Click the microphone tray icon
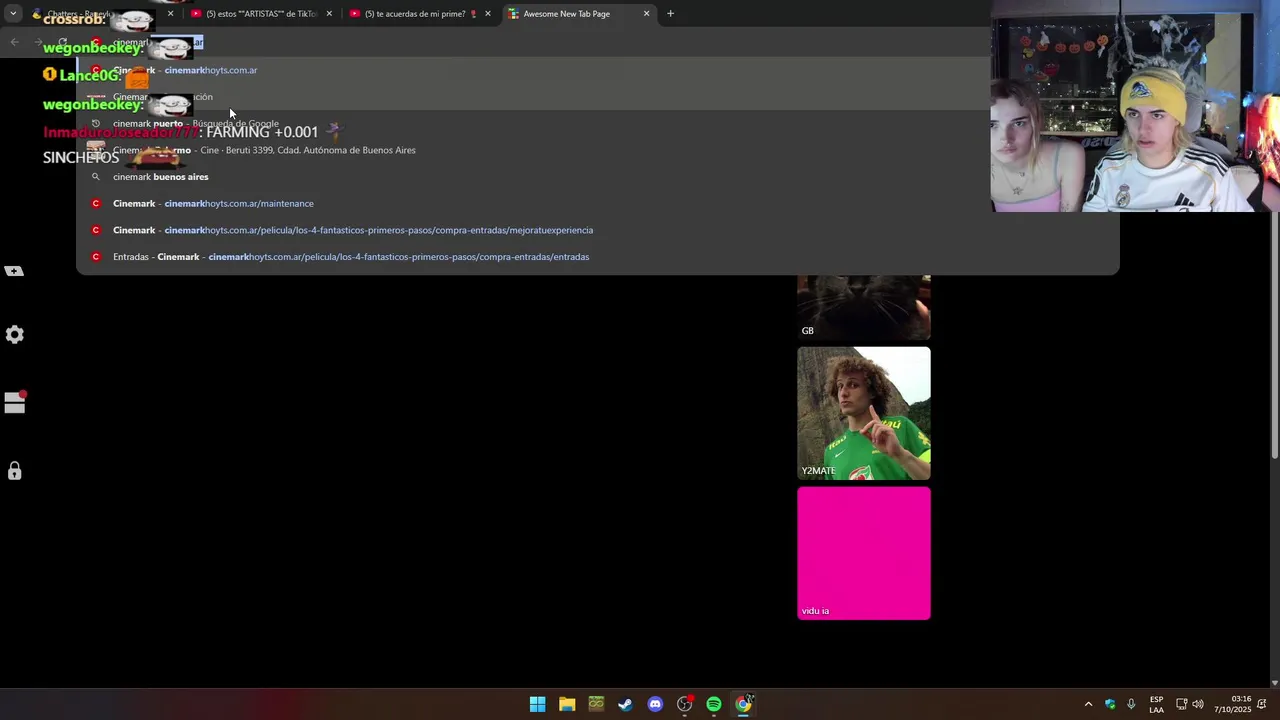Image resolution: width=1280 pixels, height=720 pixels. pyautogui.click(x=1131, y=704)
